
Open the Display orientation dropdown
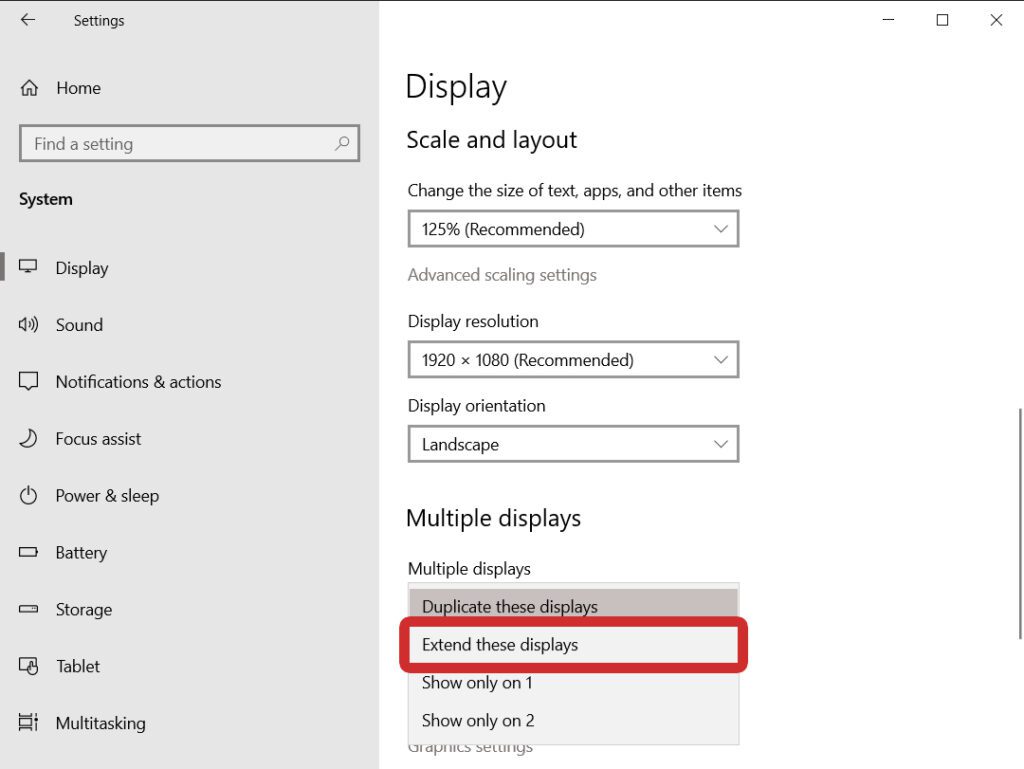click(x=572, y=443)
